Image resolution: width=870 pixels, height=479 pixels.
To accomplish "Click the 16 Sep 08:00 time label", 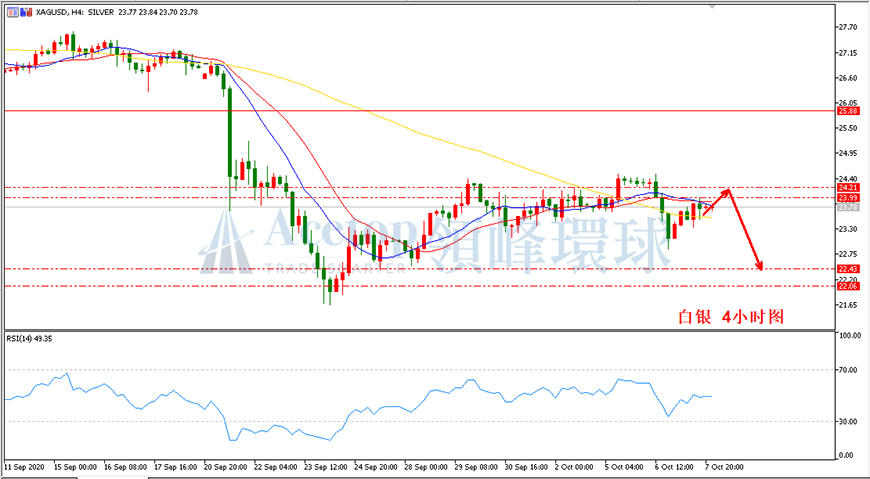I will (126, 467).
